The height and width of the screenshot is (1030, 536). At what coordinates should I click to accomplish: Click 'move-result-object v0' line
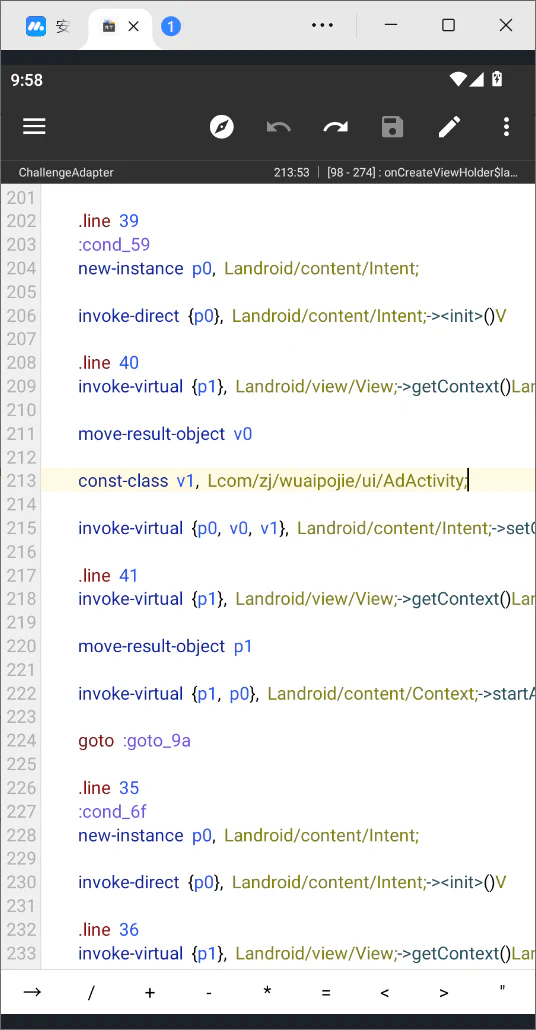165,434
